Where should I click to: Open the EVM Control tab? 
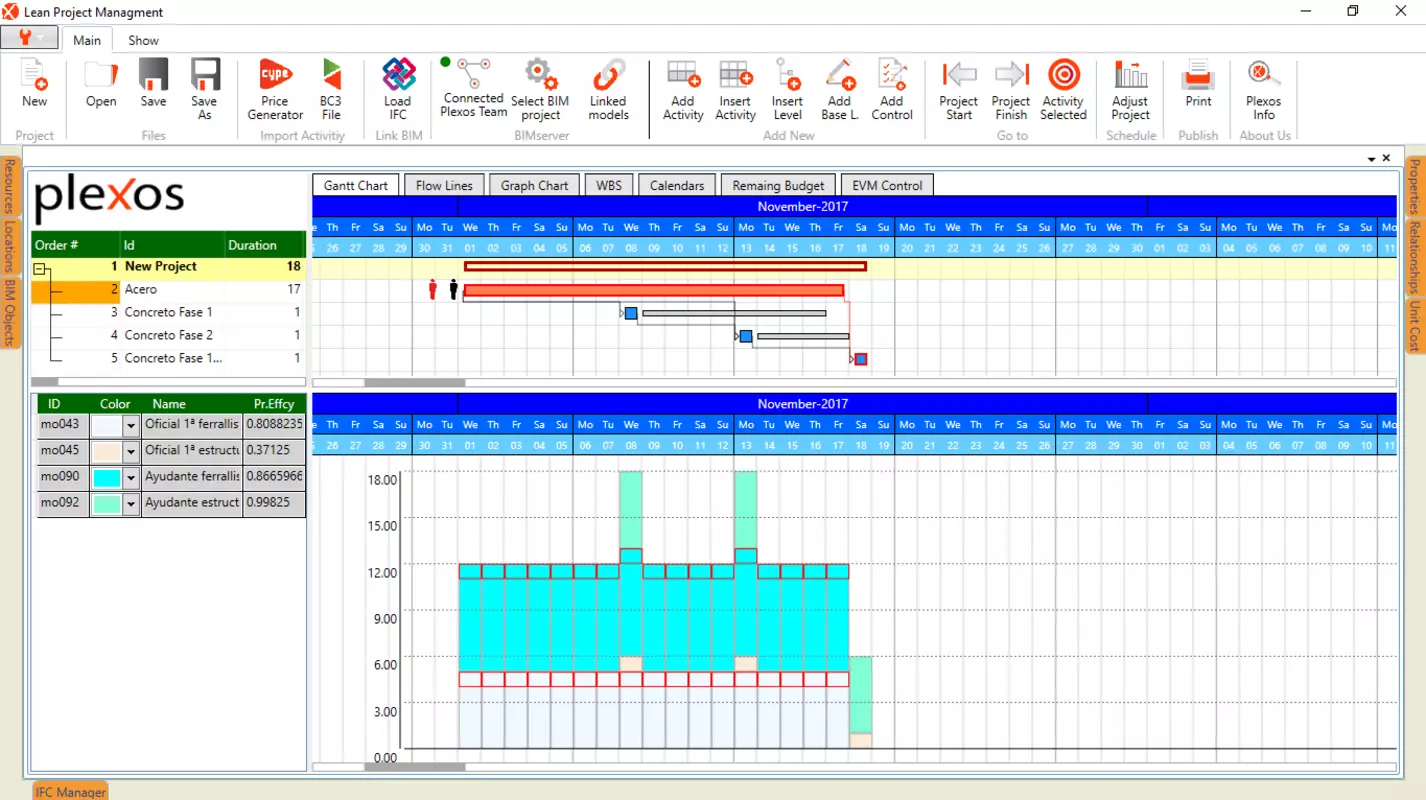[x=887, y=185]
